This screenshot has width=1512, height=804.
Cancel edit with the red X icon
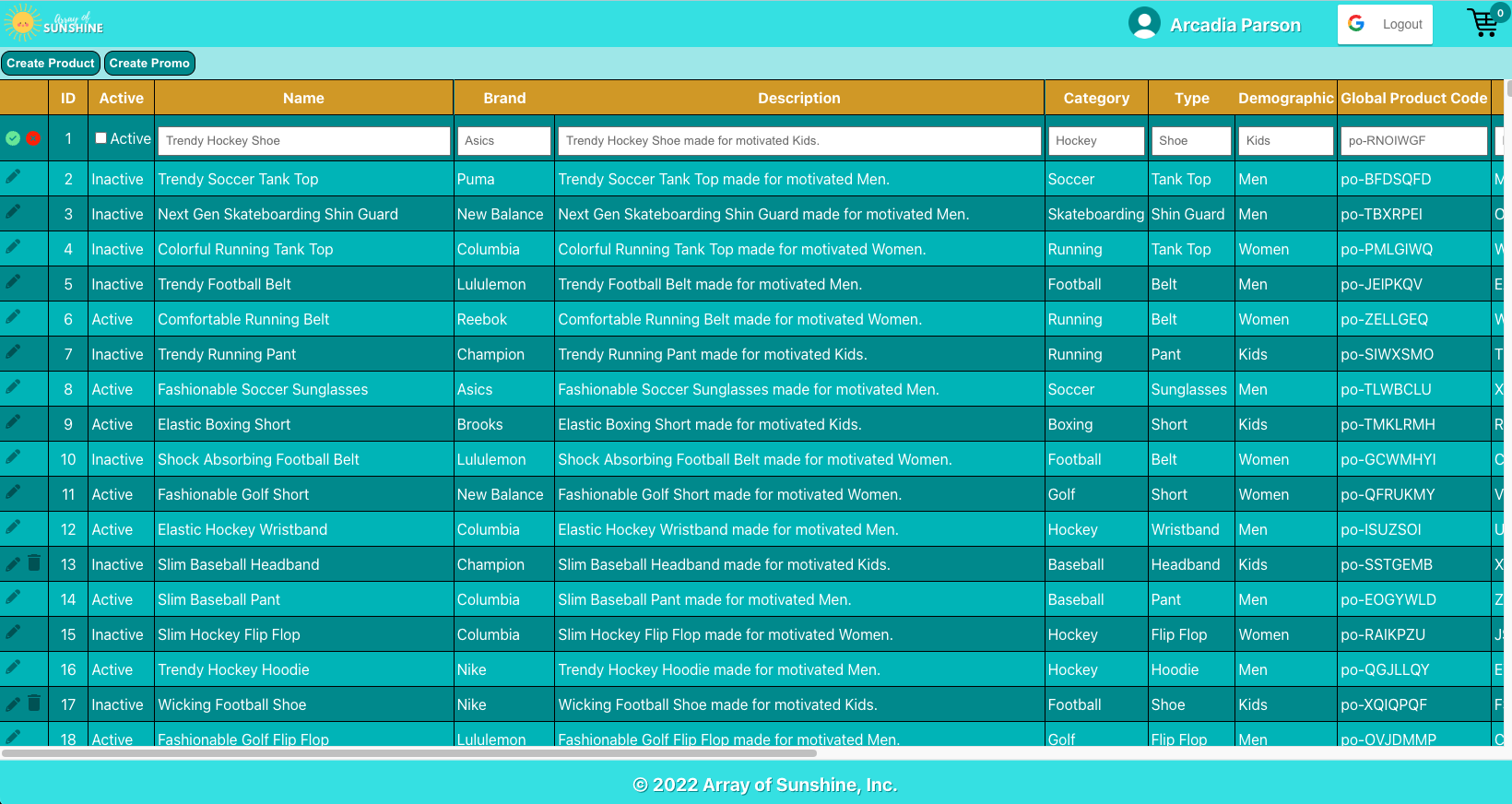(x=33, y=138)
